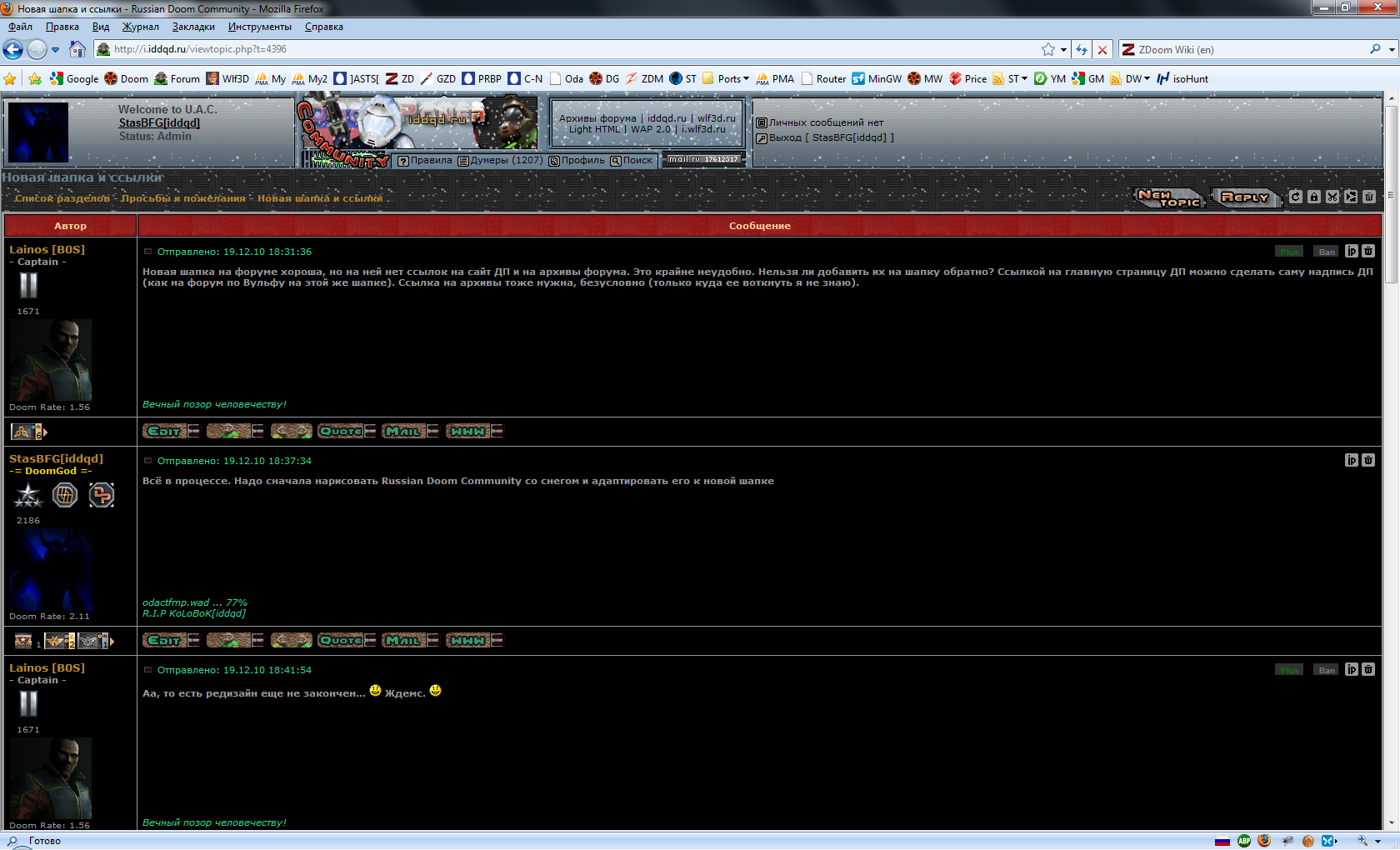This screenshot has height=850, width=1400.
Task: Click the move topic arrows icon
Action: pyautogui.click(x=1351, y=197)
